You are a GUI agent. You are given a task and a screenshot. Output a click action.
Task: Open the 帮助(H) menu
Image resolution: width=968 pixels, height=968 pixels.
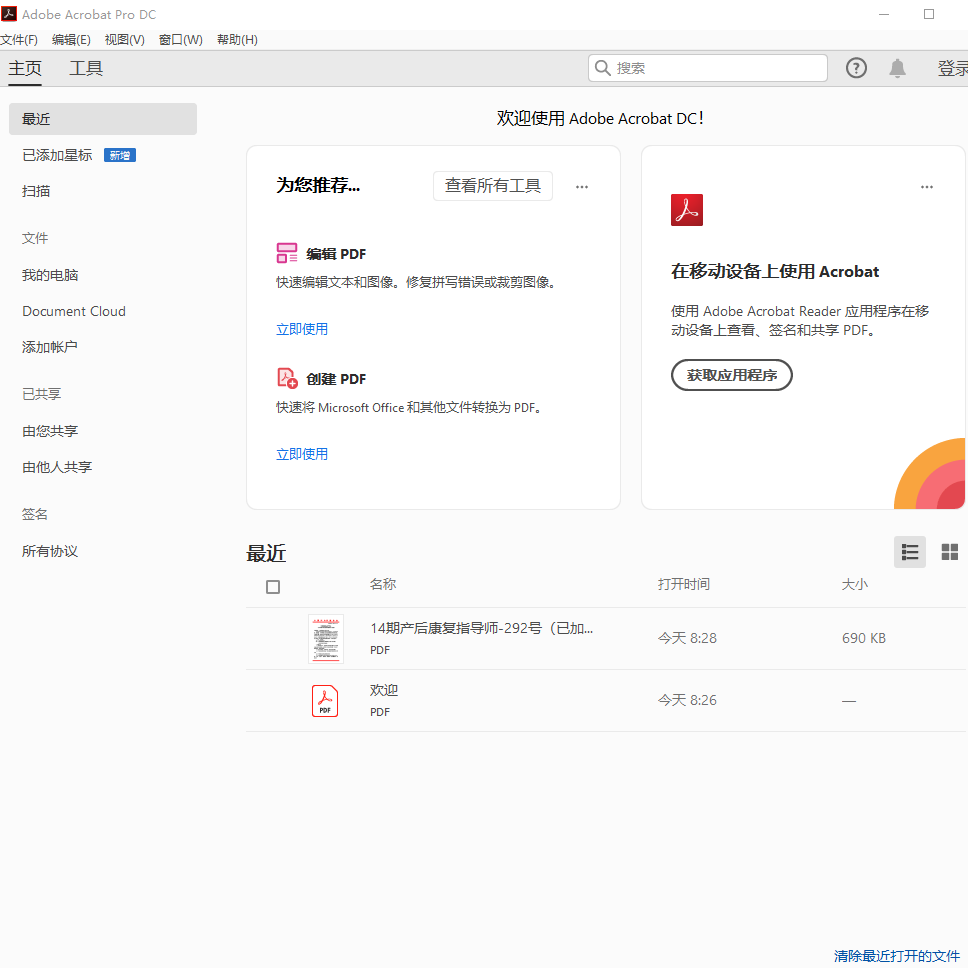pyautogui.click(x=237, y=40)
